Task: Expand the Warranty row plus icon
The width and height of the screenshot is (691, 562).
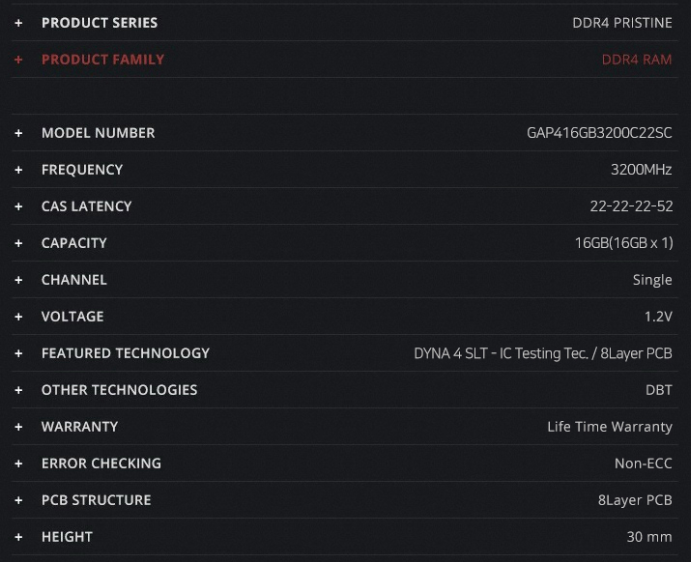Action: 19,427
